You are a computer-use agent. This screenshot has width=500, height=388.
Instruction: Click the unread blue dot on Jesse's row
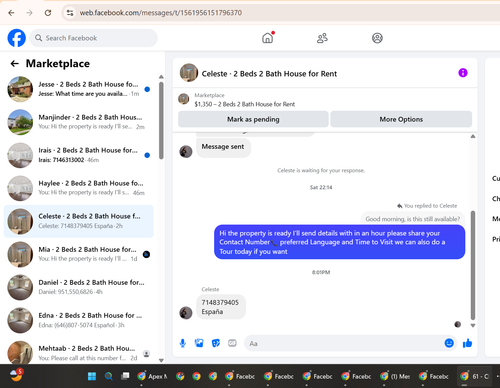click(x=147, y=89)
